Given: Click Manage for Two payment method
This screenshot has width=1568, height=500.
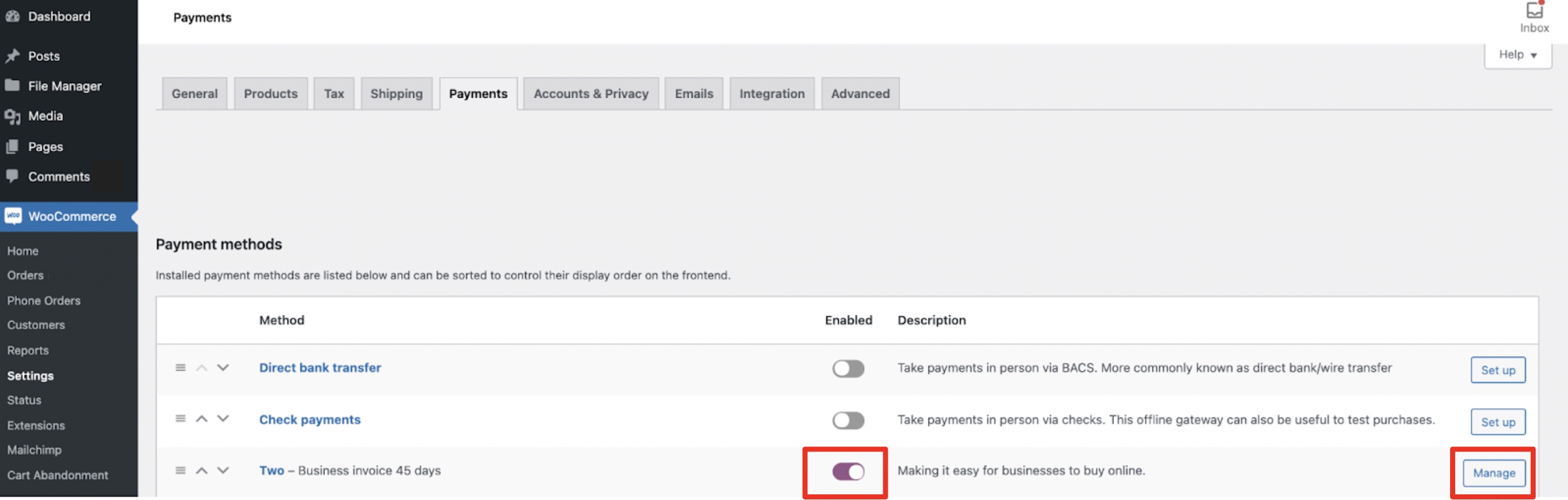Looking at the screenshot, I should (x=1494, y=473).
